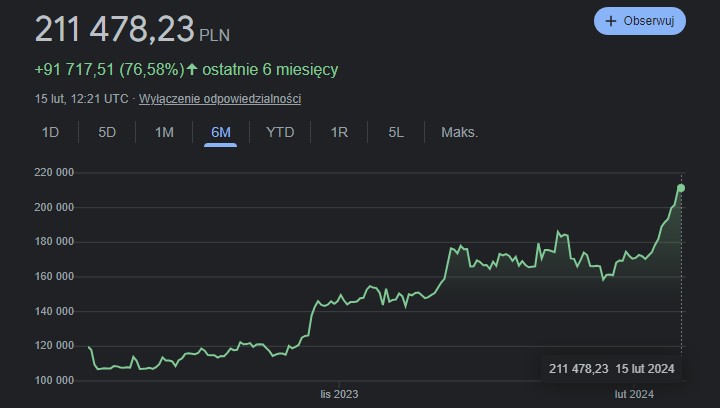Click the green up arrow icon
720x408 pixels.
192,70
